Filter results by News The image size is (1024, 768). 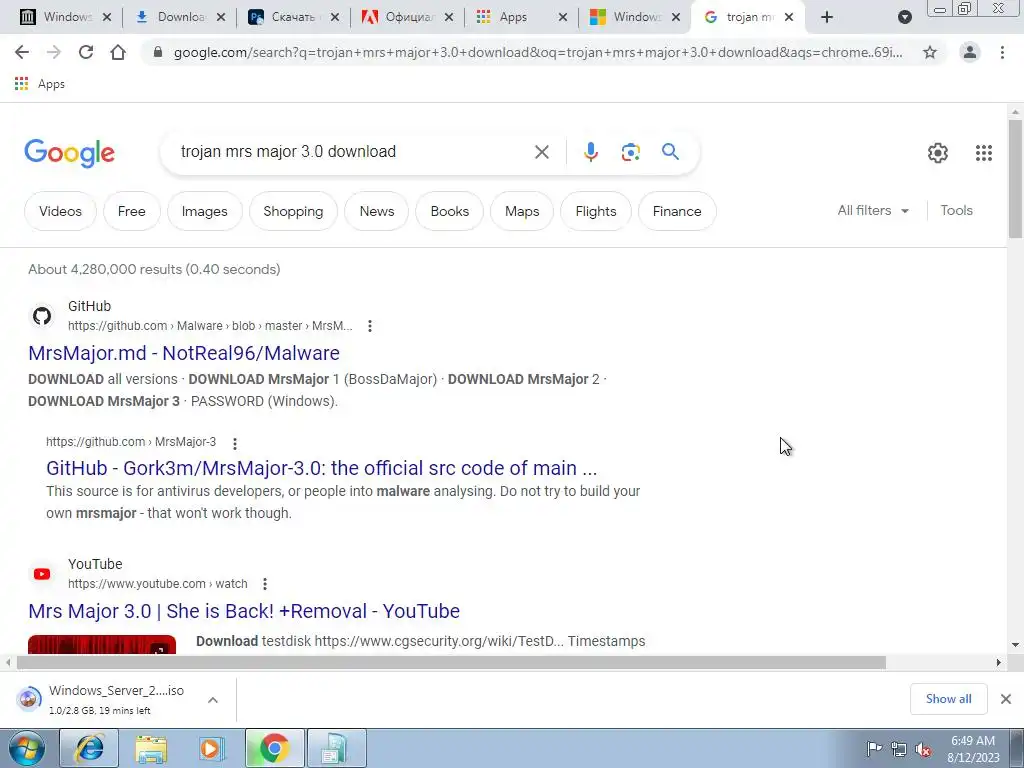(x=377, y=211)
